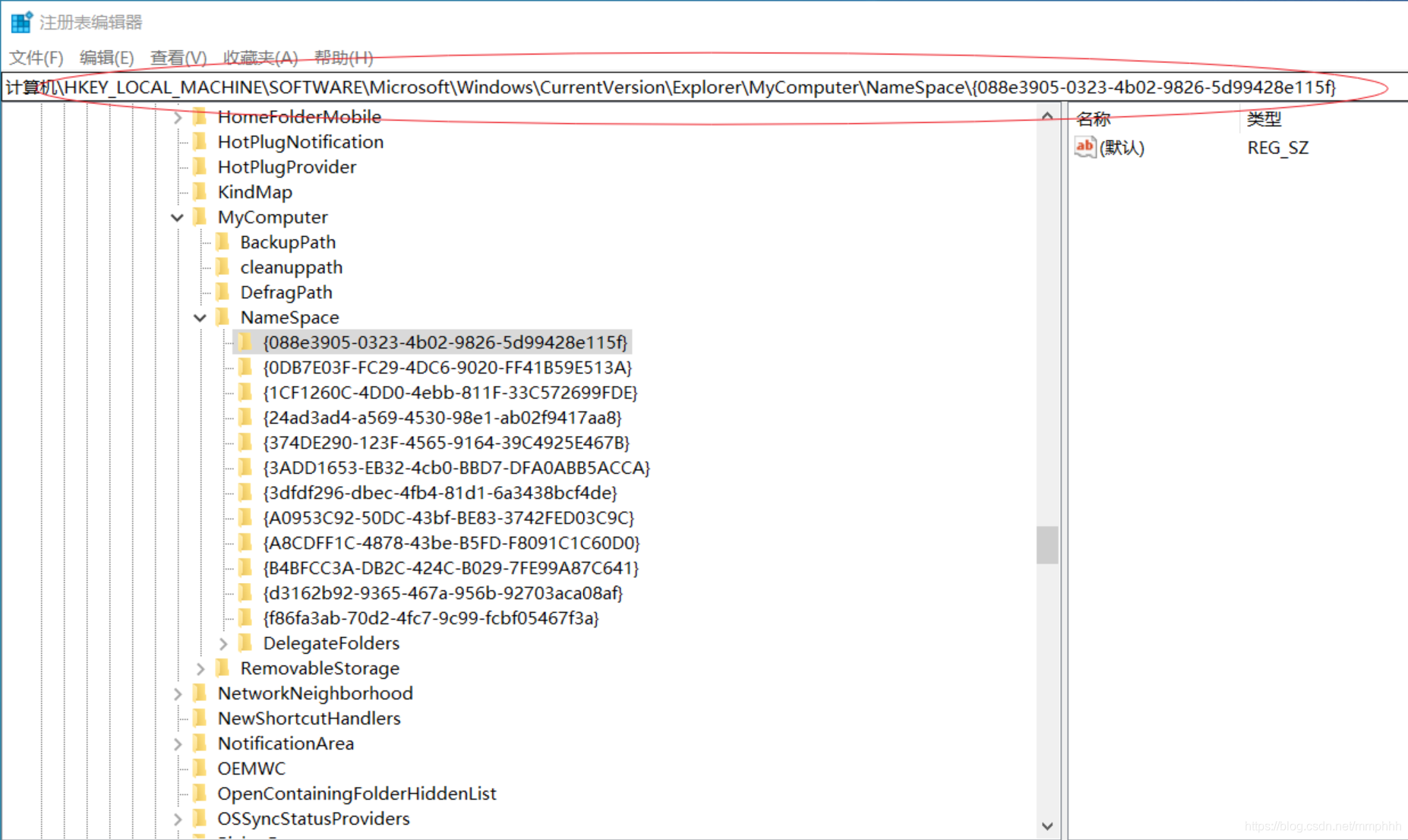The height and width of the screenshot is (840, 1408).
Task: Select key name {24ad3ad4-a569-4530-98e1-ab02f9417aa8}
Action: [x=443, y=418]
